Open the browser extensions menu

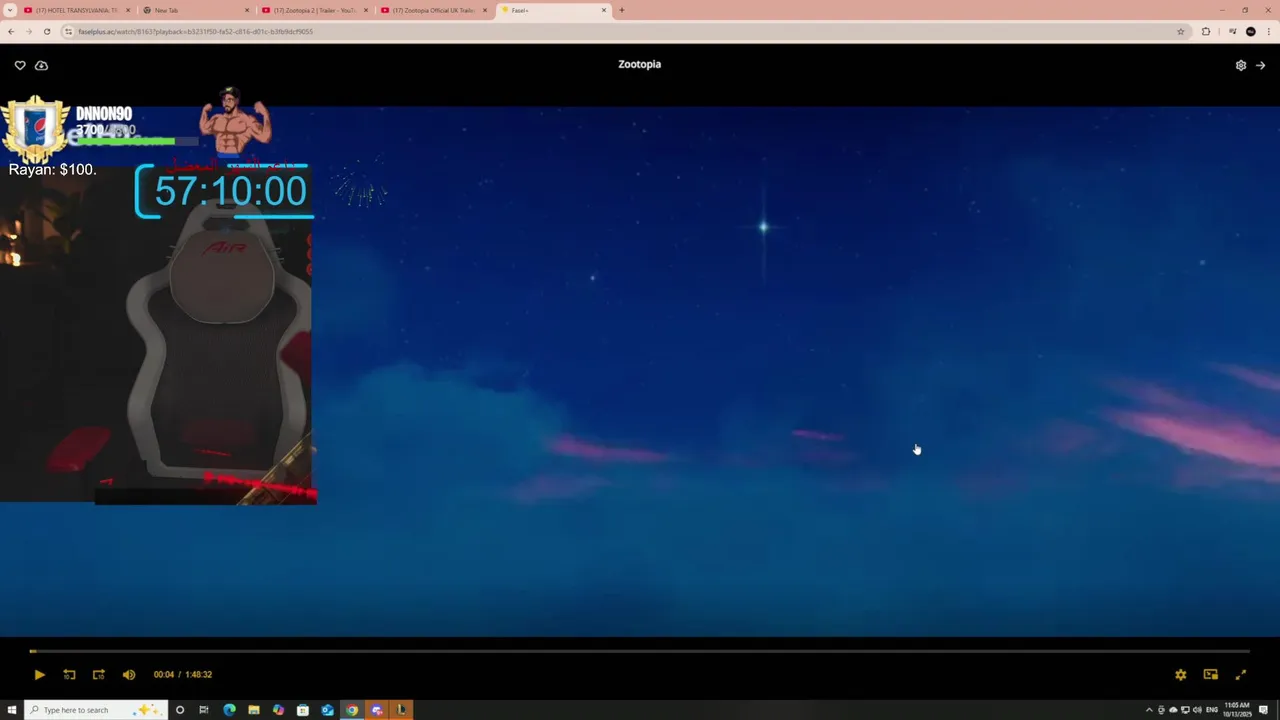(1206, 31)
